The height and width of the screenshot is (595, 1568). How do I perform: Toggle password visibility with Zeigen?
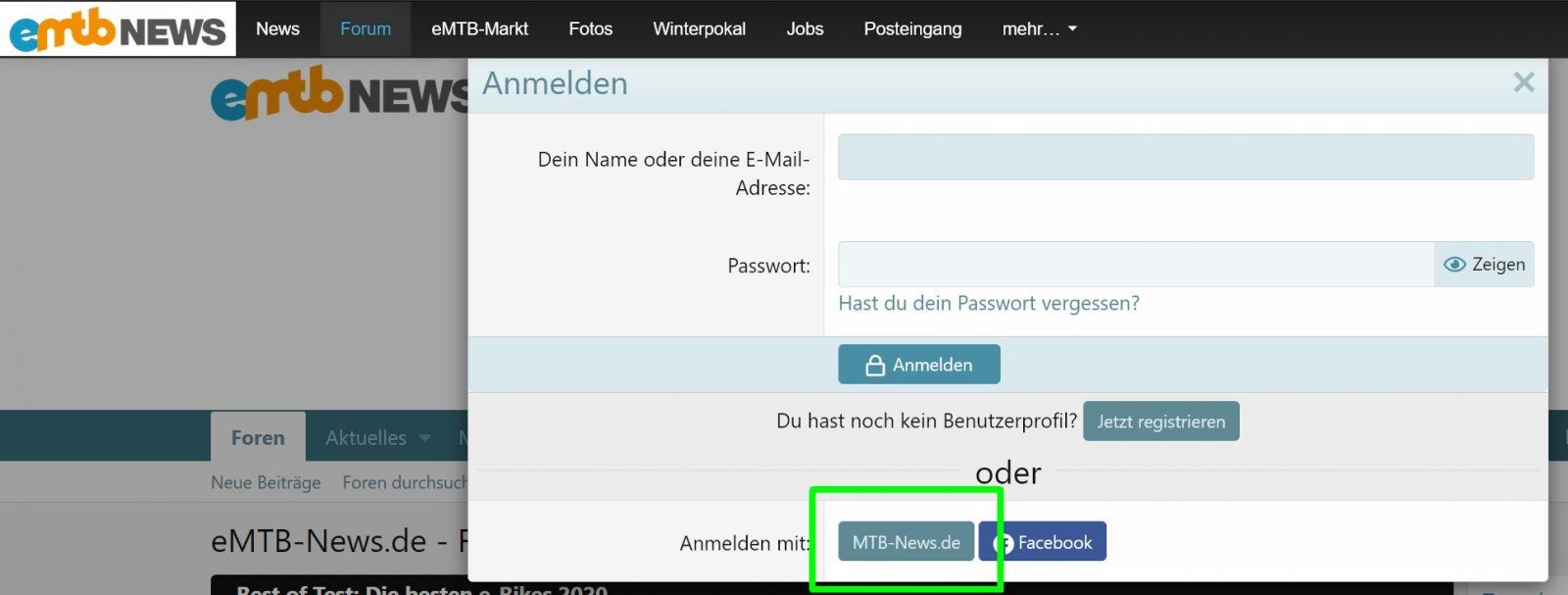coord(1485,265)
